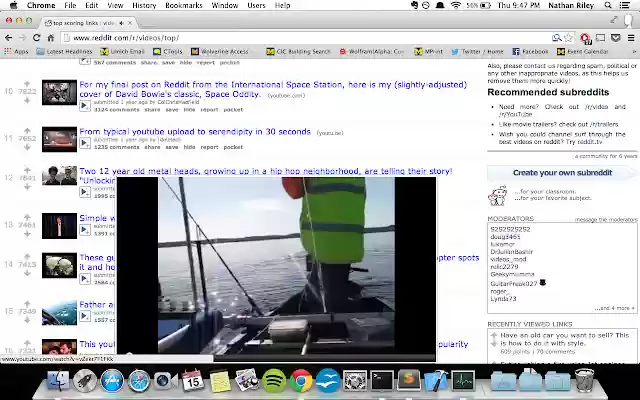
Task: Click the audio indicator on the reddit tab
Action: click(121, 23)
